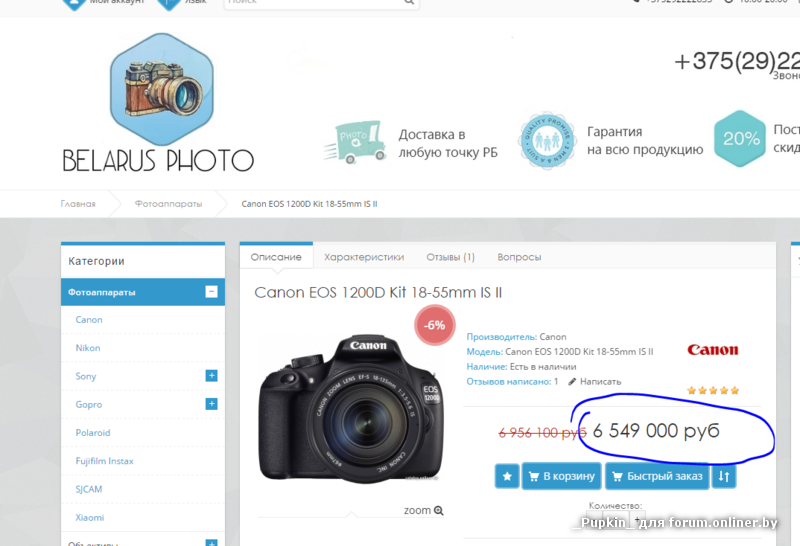This screenshot has height=546, width=800.
Task: Click the quality promise guarantee badge
Action: pyautogui.click(x=547, y=140)
